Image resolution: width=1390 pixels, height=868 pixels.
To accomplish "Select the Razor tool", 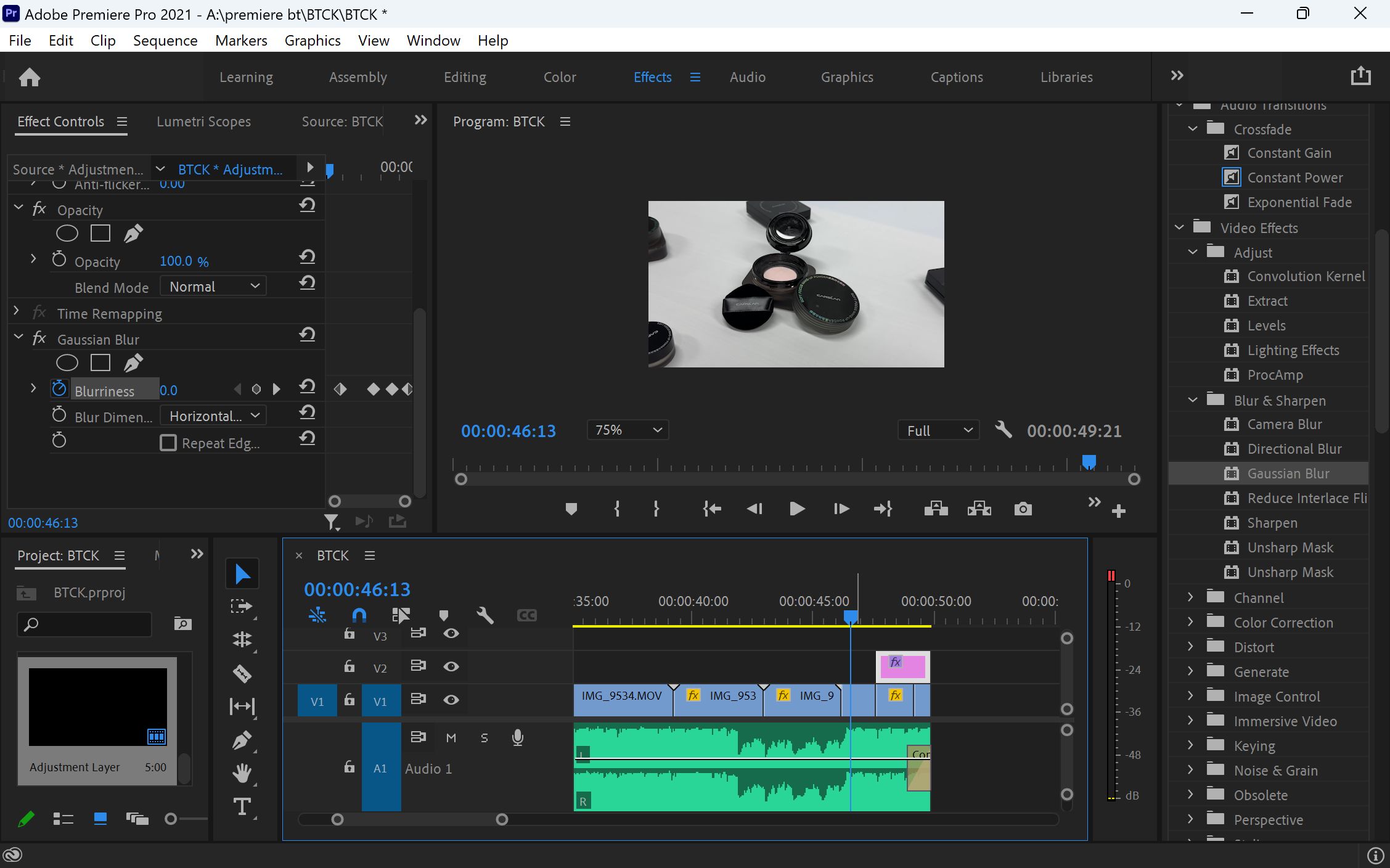I will pyautogui.click(x=242, y=673).
